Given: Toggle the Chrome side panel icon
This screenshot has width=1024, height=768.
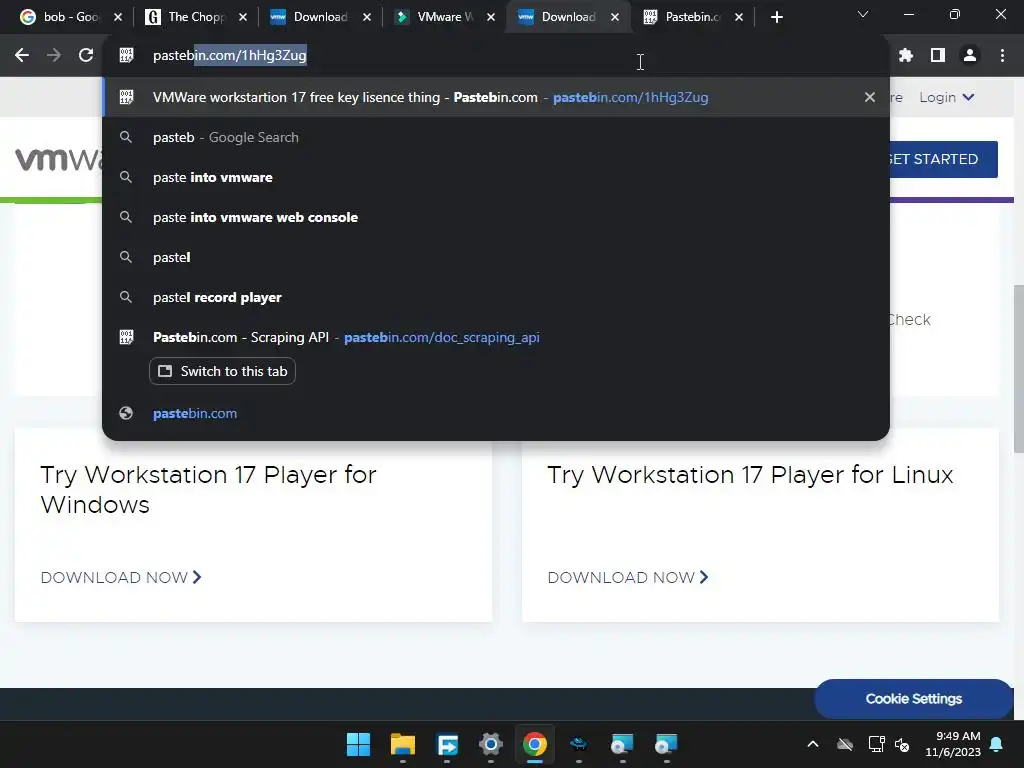Looking at the screenshot, I should click(938, 56).
